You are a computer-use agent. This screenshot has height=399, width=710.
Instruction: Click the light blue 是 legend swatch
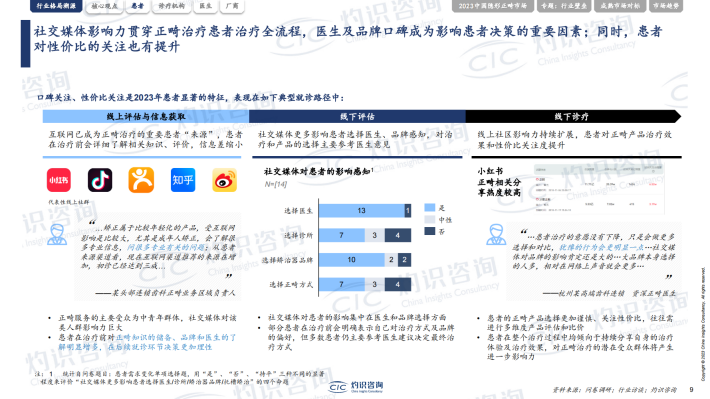click(430, 208)
